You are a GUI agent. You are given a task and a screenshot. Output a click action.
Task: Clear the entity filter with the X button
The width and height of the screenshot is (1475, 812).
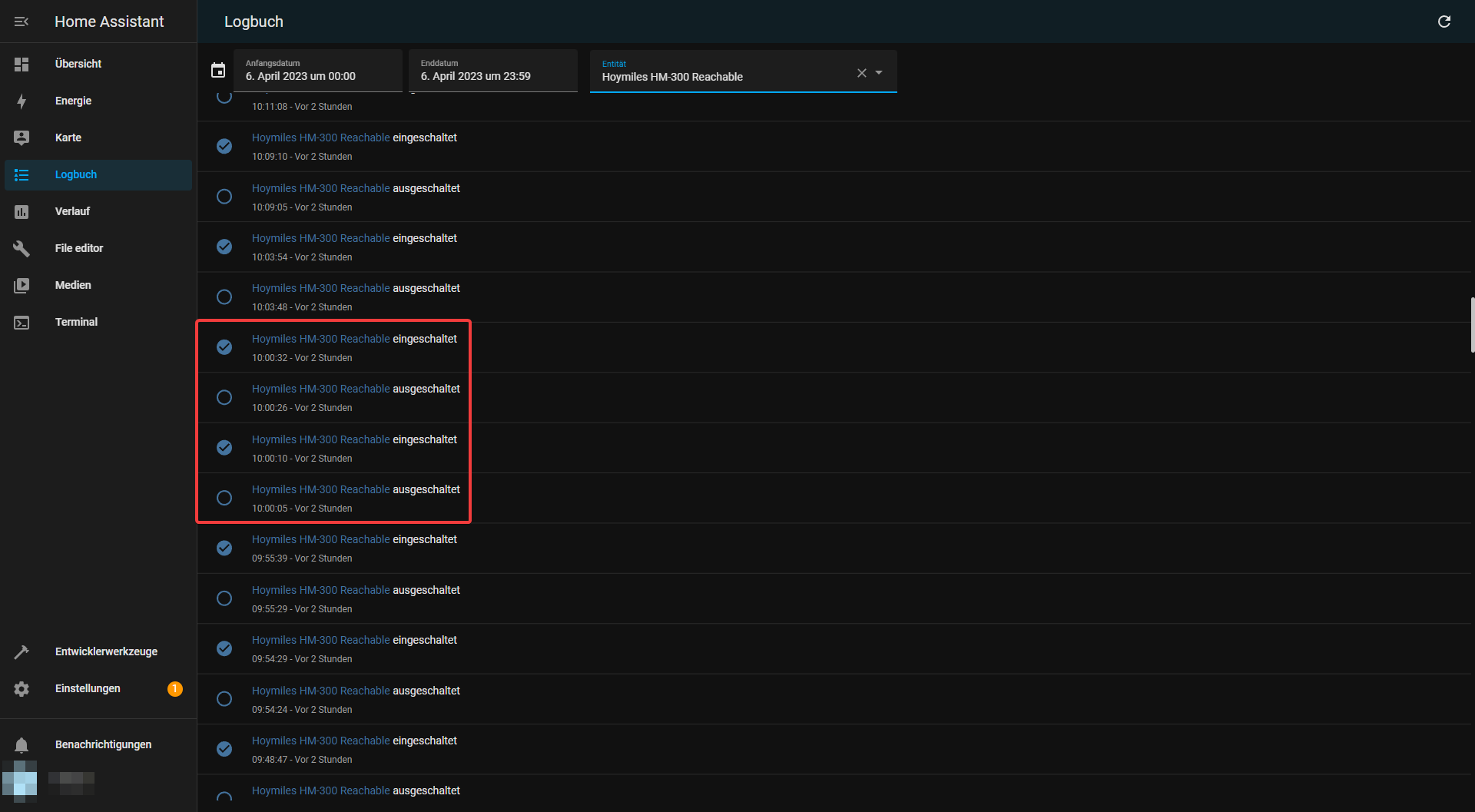861,73
